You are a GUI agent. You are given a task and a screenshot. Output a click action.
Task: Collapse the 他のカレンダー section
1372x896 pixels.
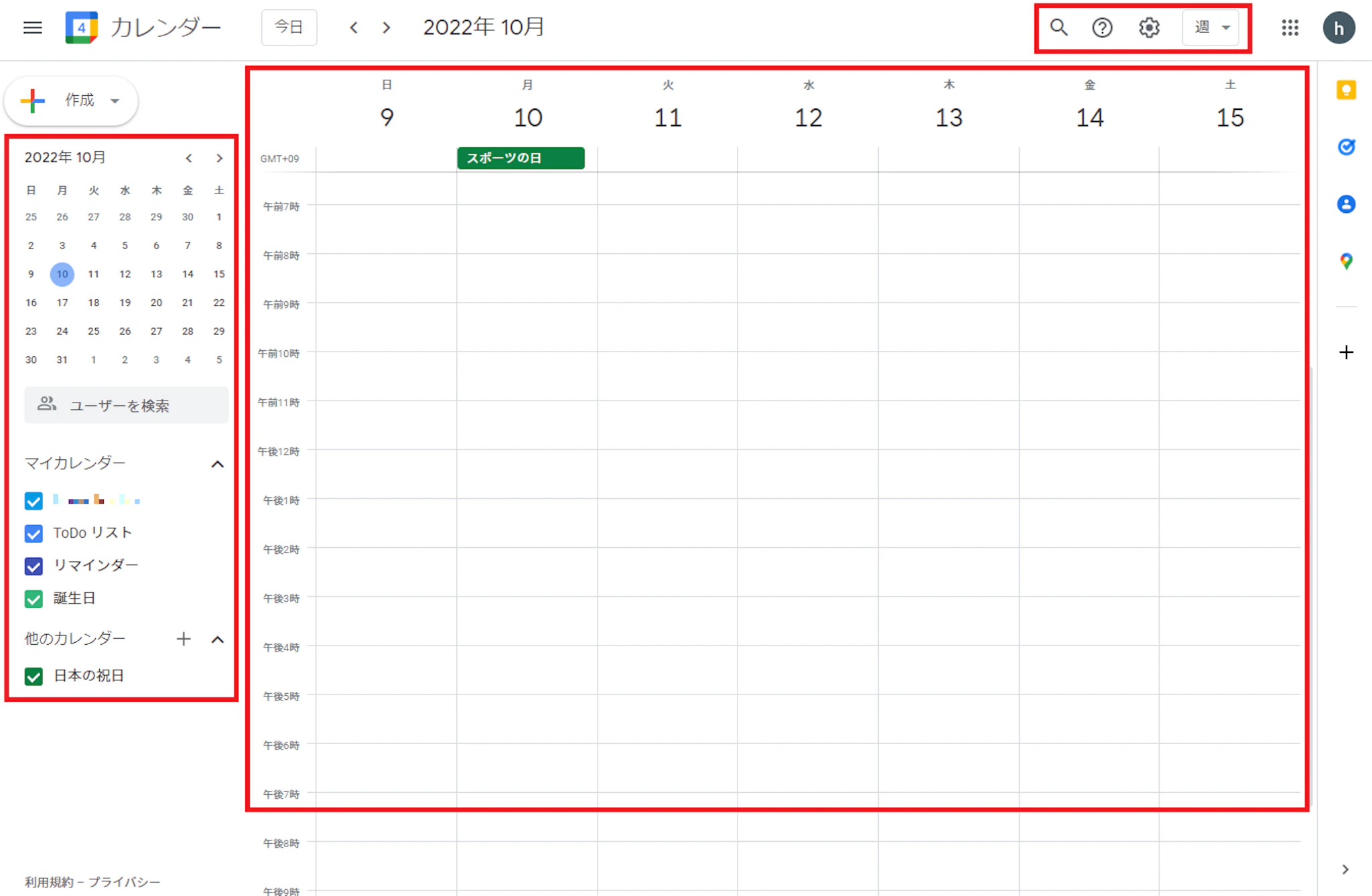[x=217, y=640]
